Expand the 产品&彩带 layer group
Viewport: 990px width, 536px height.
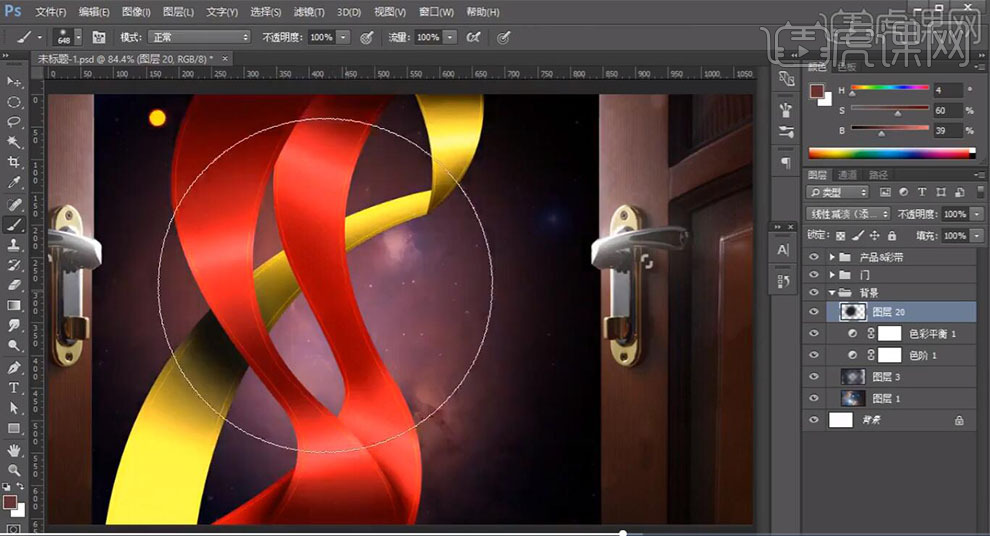[x=832, y=257]
